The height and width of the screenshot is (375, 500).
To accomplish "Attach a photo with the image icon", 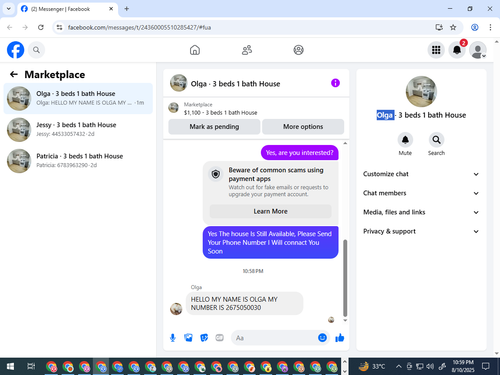I will click(188, 338).
